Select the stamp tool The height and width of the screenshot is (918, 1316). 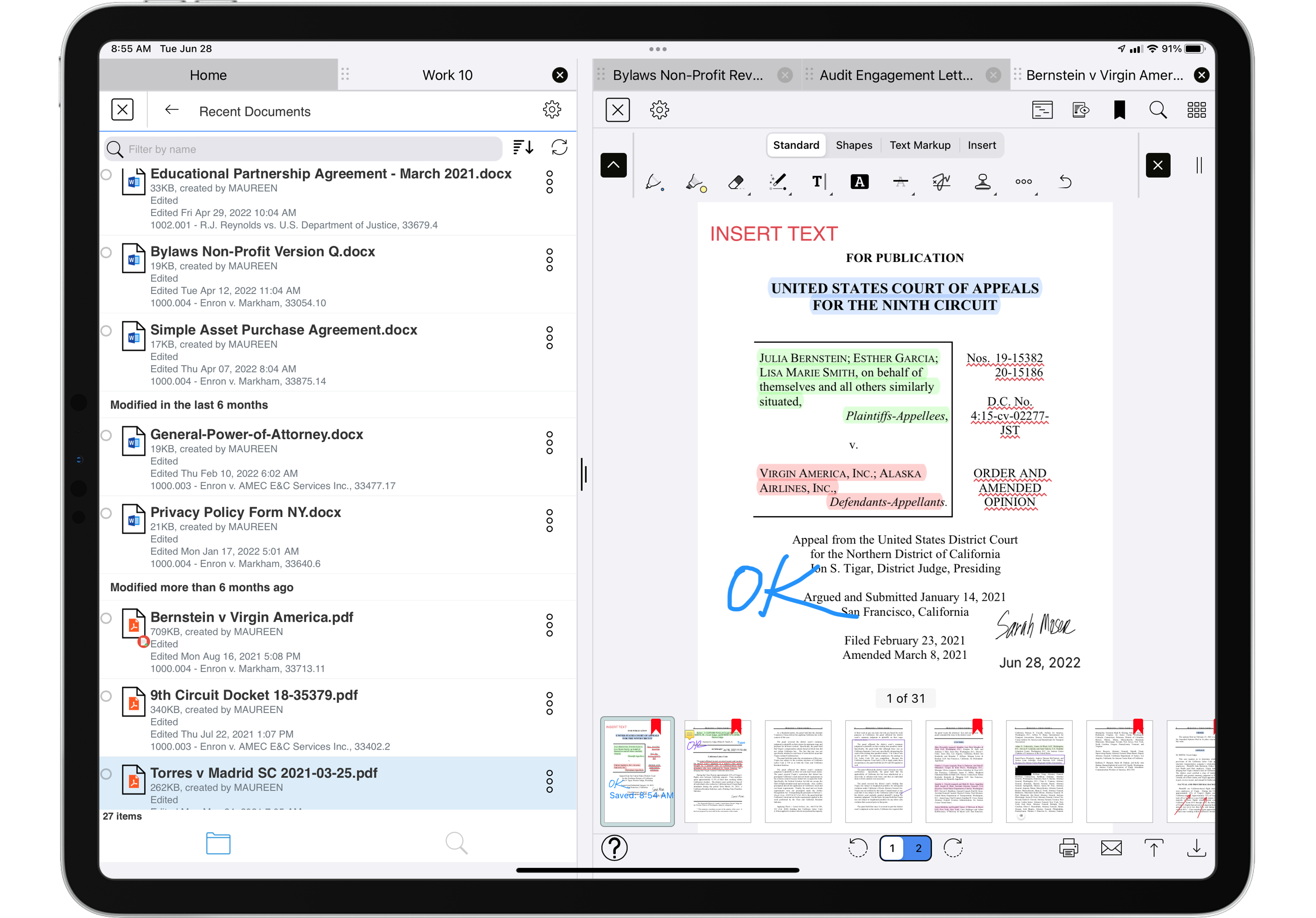coord(983,182)
